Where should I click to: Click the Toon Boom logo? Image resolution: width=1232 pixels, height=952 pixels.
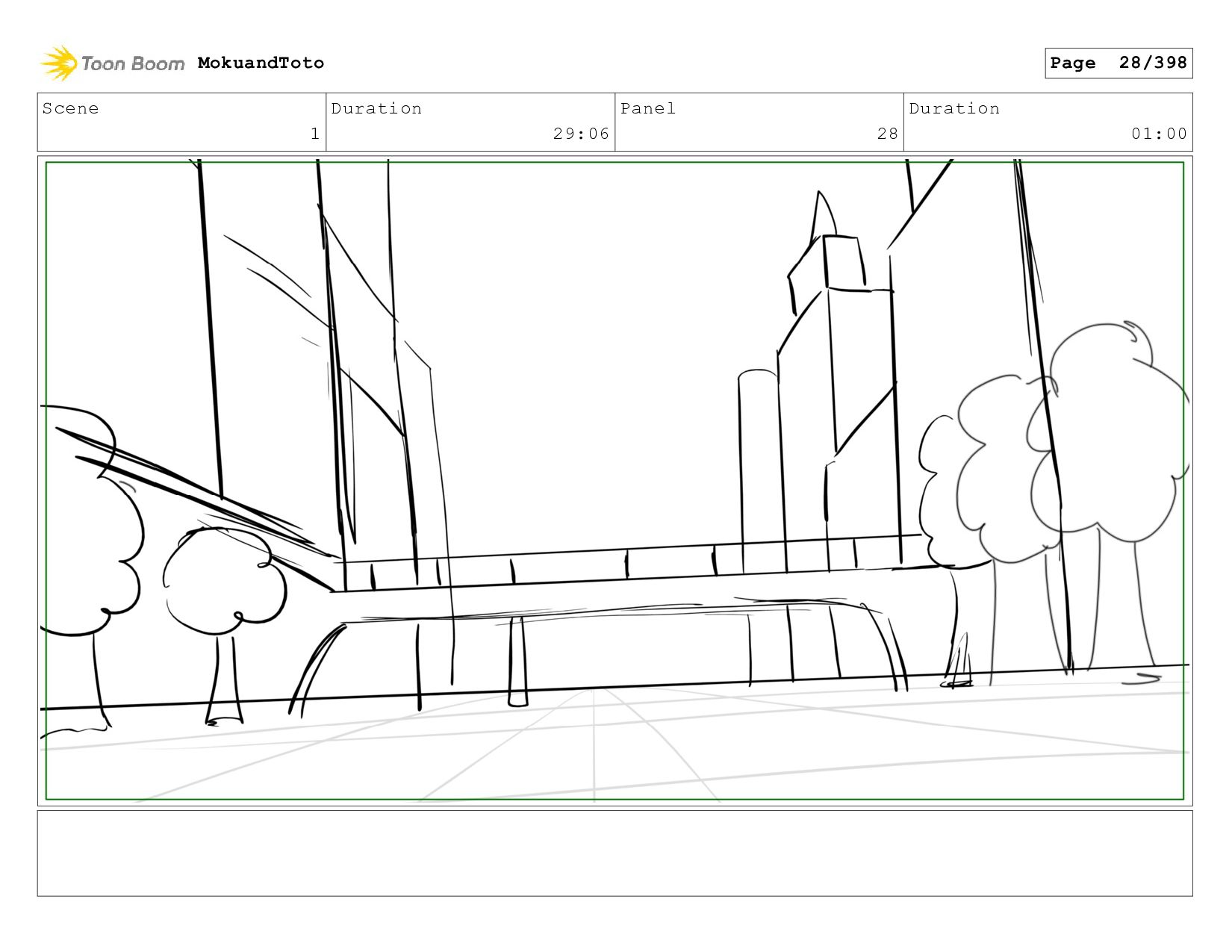click(x=112, y=63)
